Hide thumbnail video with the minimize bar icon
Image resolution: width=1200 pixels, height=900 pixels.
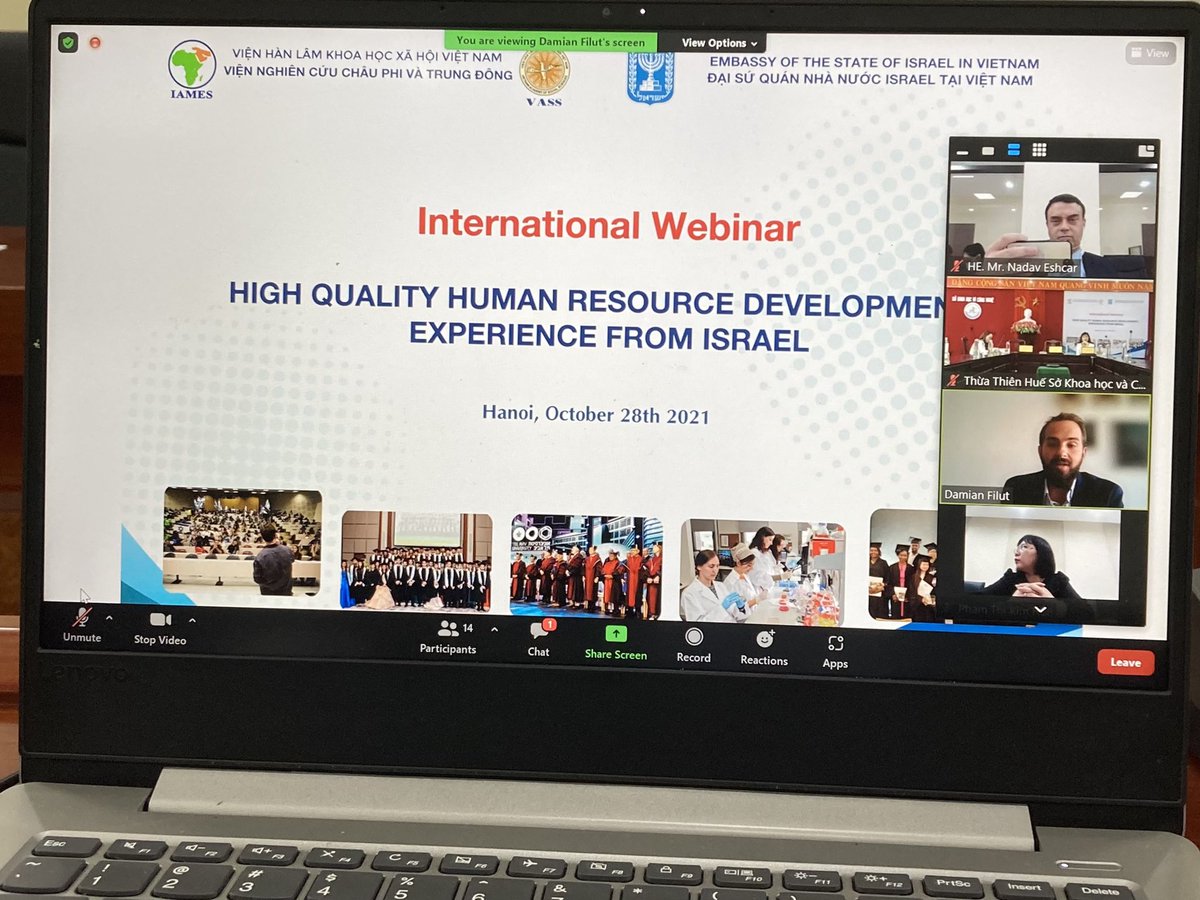tap(962, 152)
